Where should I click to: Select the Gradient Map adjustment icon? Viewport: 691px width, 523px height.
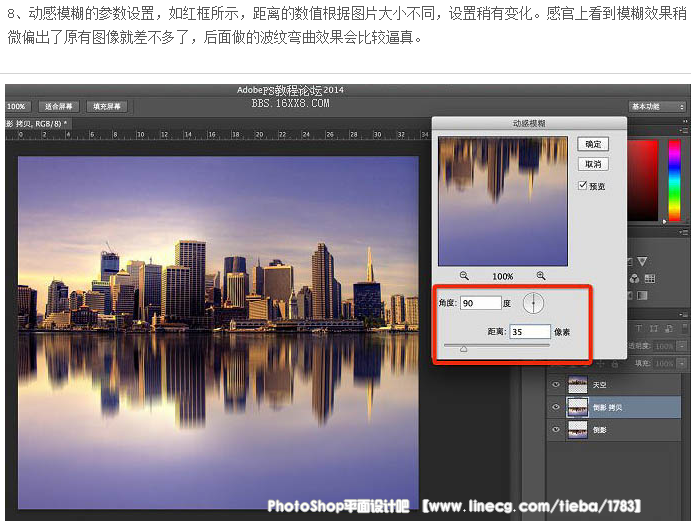click(x=642, y=295)
